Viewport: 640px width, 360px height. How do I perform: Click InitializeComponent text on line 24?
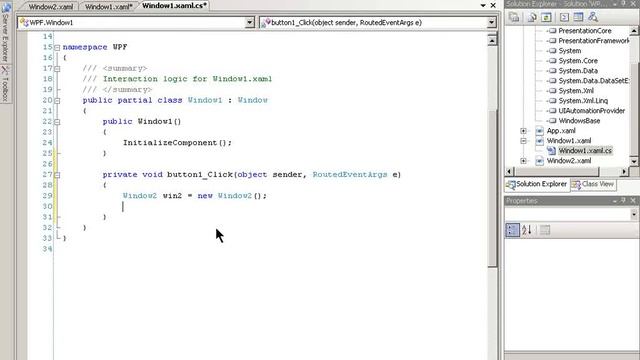pos(170,143)
